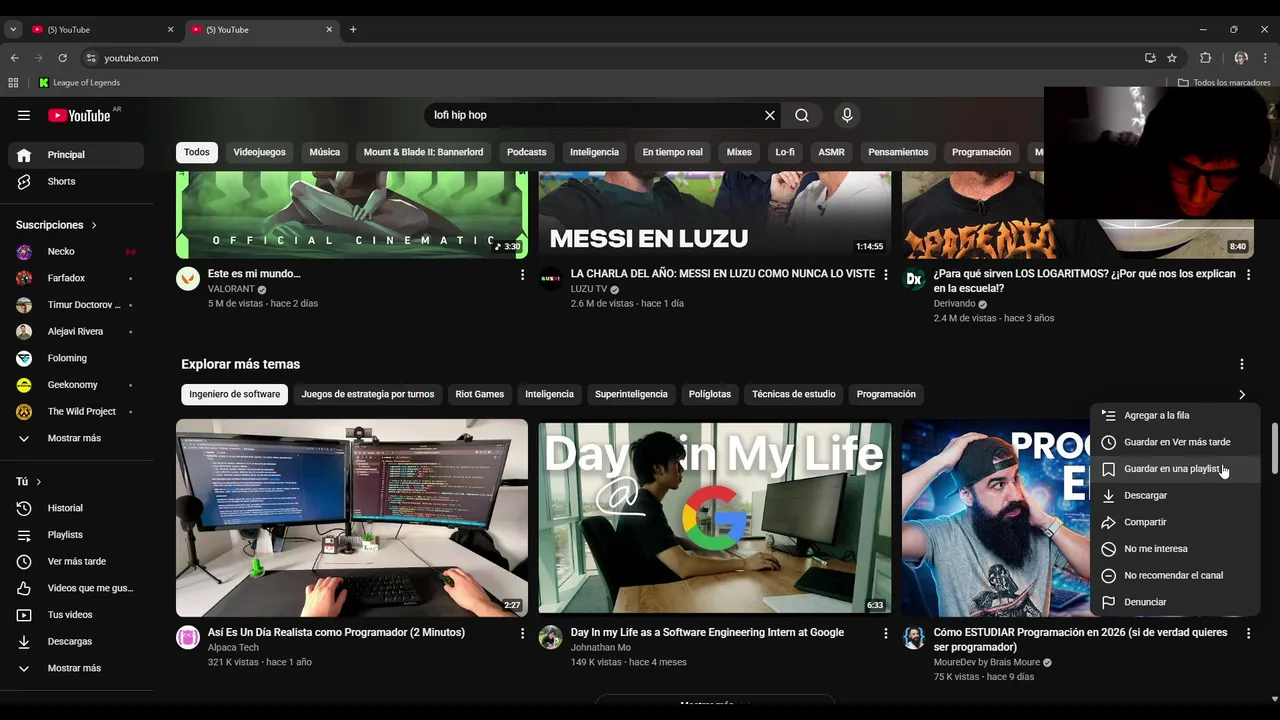Open options for Día Realista como Programador video
Viewport: 1280px width, 720px height.
pyautogui.click(x=522, y=633)
